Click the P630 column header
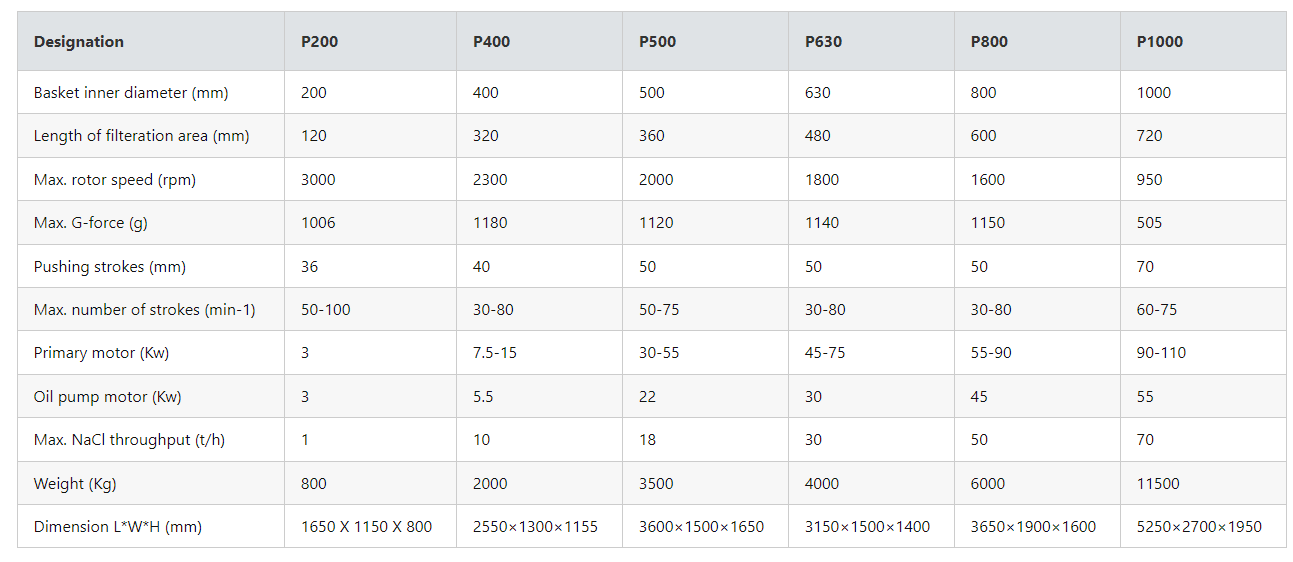Screen dimensions: 1293x562 coord(823,42)
